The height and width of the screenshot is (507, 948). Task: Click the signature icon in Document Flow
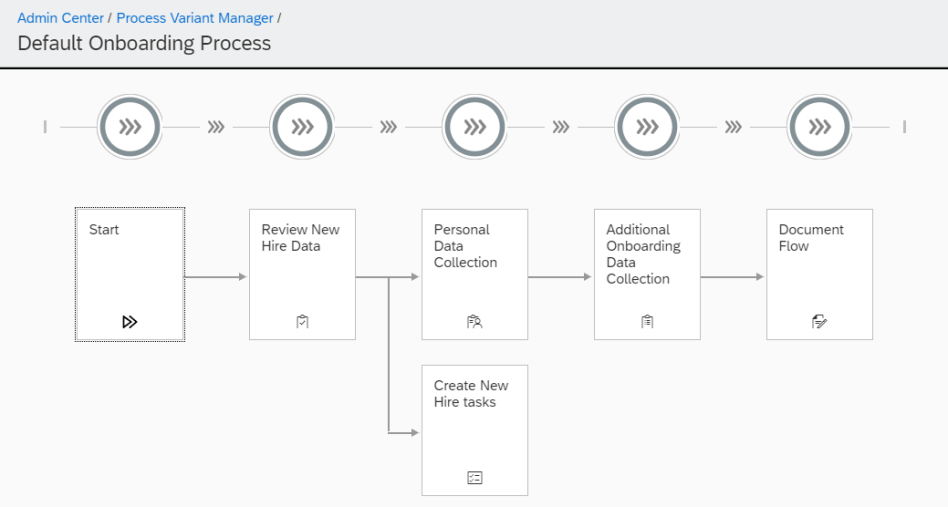click(820, 321)
